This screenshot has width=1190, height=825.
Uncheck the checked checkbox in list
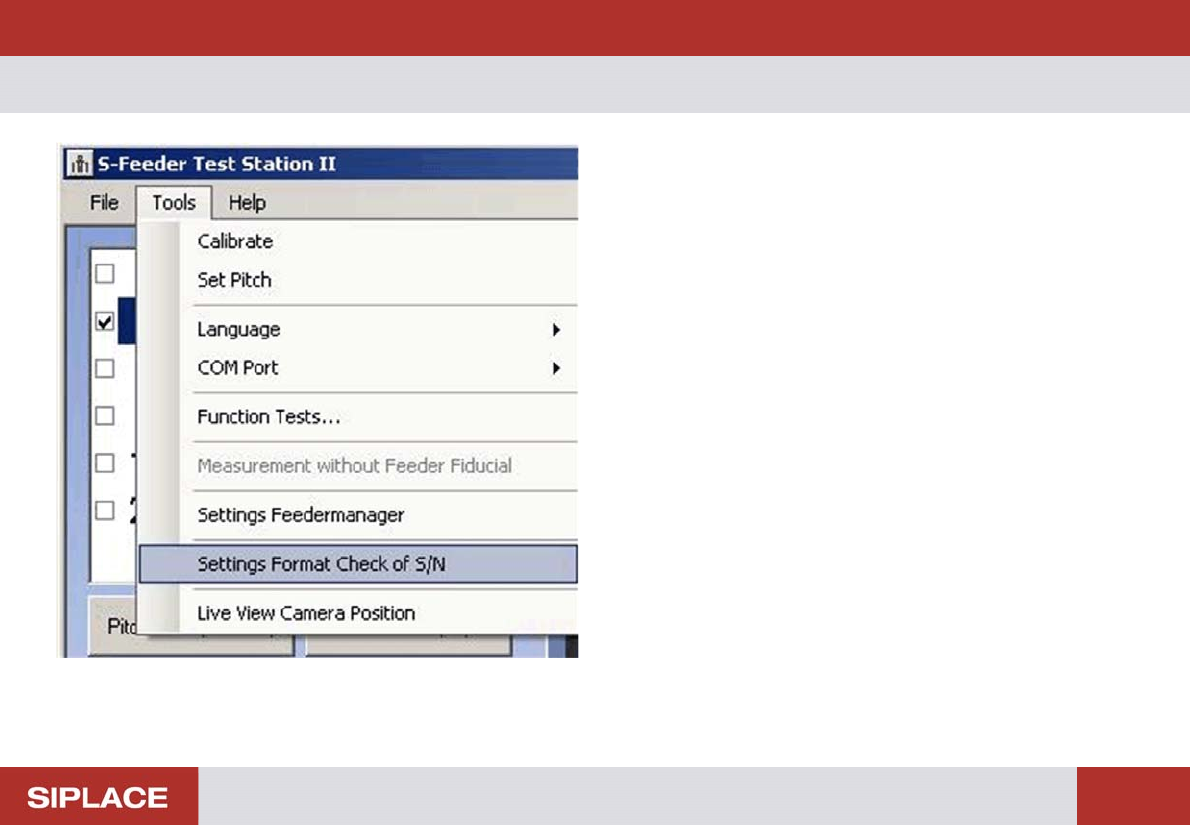pyautogui.click(x=105, y=322)
